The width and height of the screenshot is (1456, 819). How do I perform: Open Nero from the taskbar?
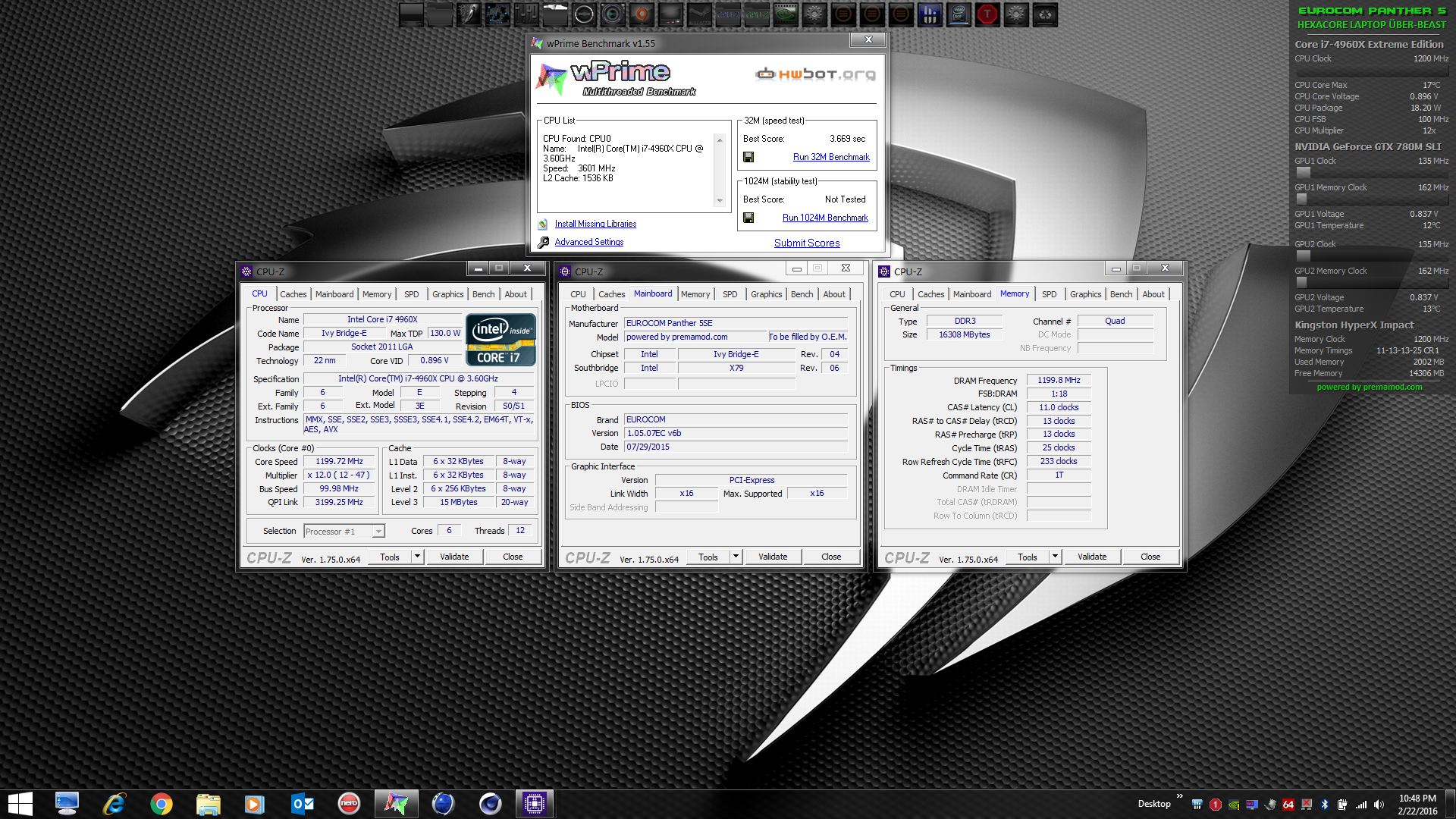[348, 804]
